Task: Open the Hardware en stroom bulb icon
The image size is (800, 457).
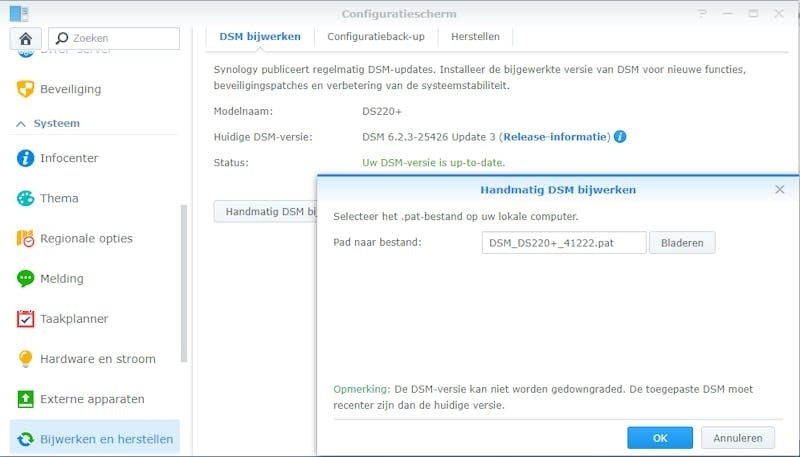Action: click(25, 359)
